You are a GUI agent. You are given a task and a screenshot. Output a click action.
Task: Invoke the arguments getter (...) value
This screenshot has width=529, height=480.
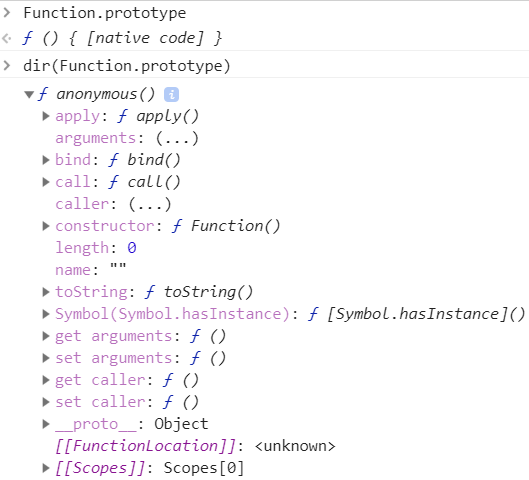177,138
